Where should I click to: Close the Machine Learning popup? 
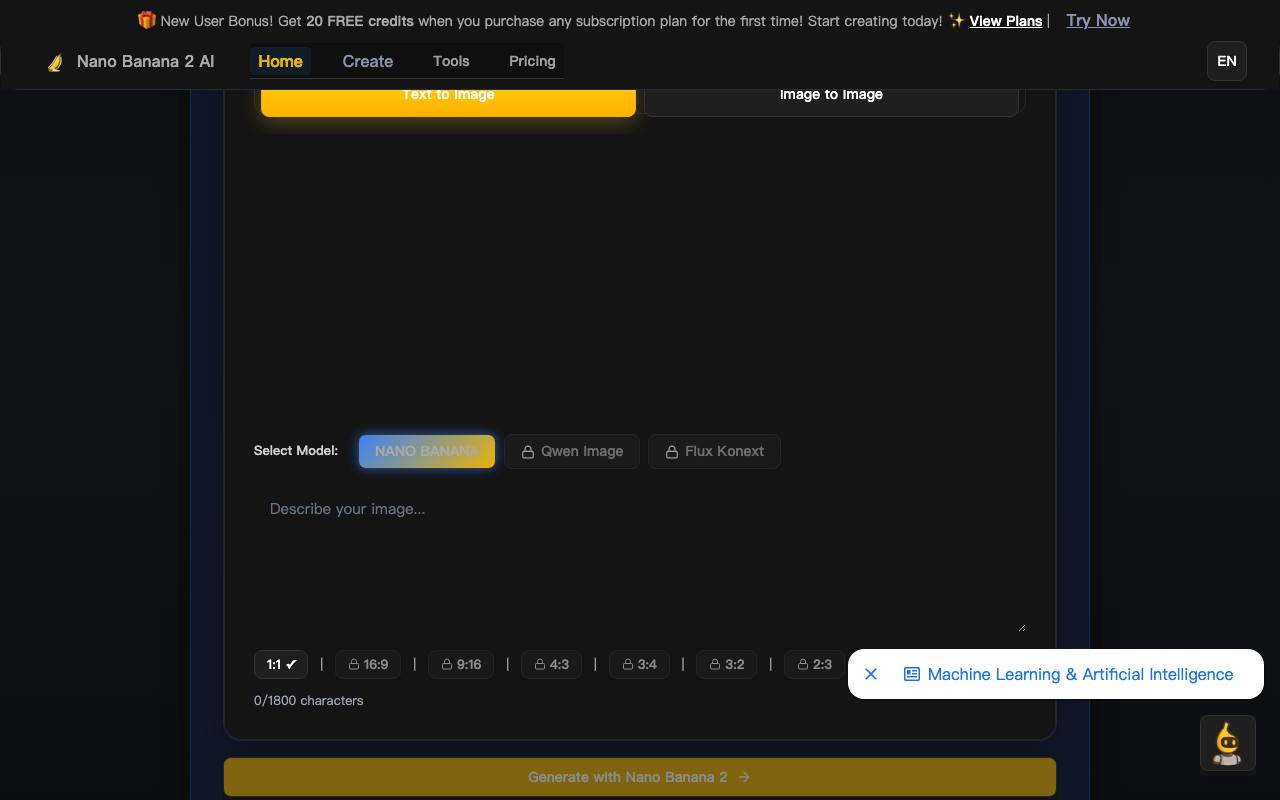tap(871, 674)
